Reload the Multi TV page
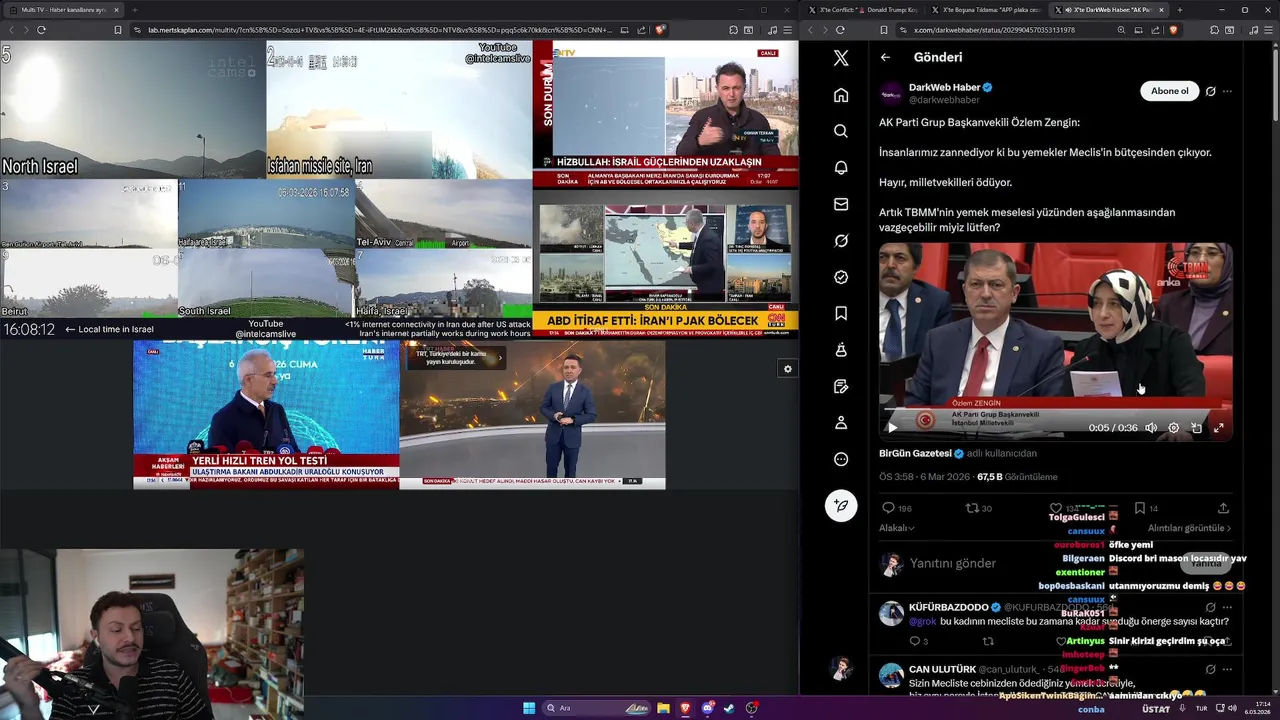The width and height of the screenshot is (1280, 720). point(41,30)
